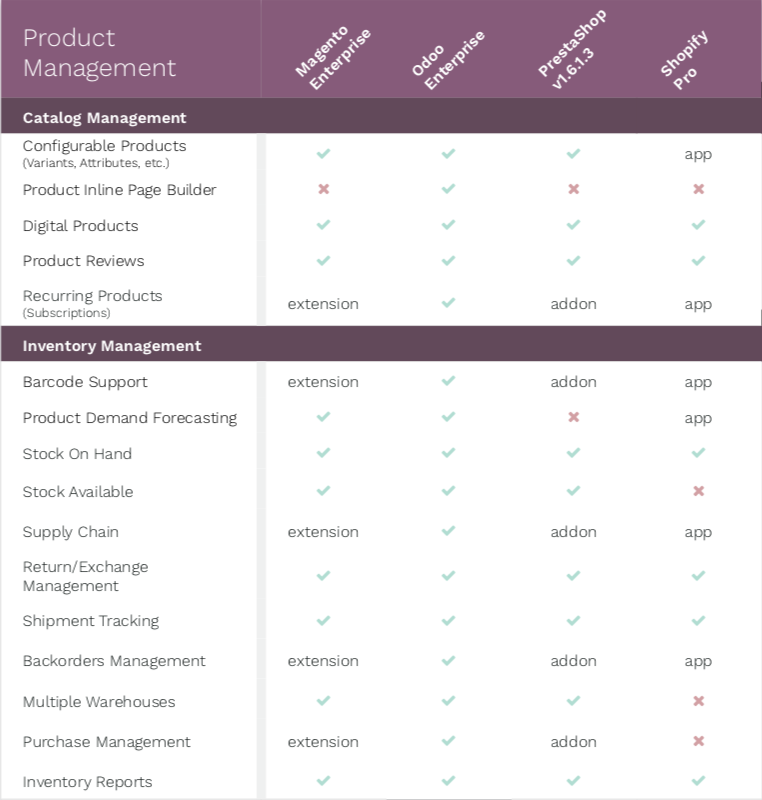Click the Inventory Management section header

pyautogui.click(x=112, y=346)
